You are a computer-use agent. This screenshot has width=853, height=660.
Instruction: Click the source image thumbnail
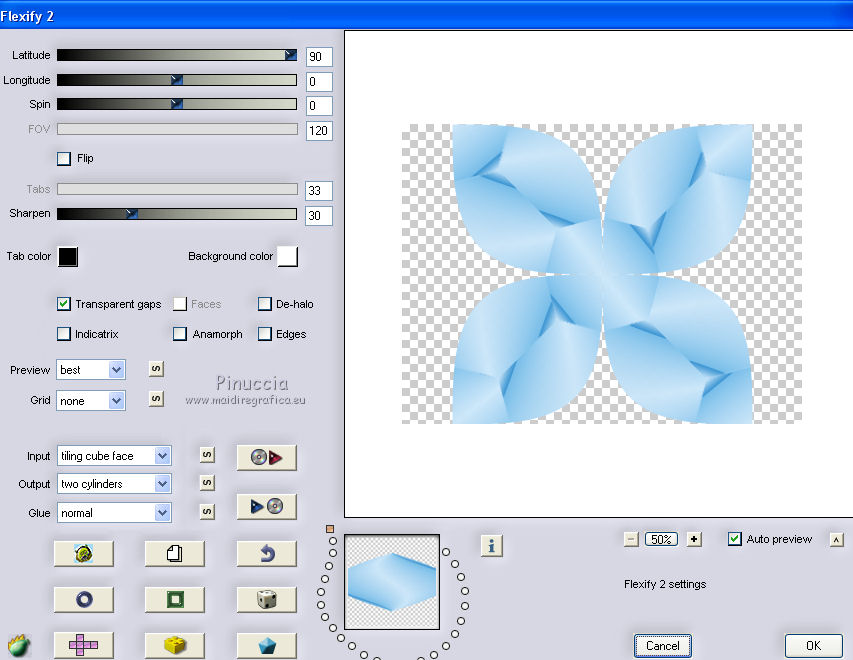[x=392, y=582]
